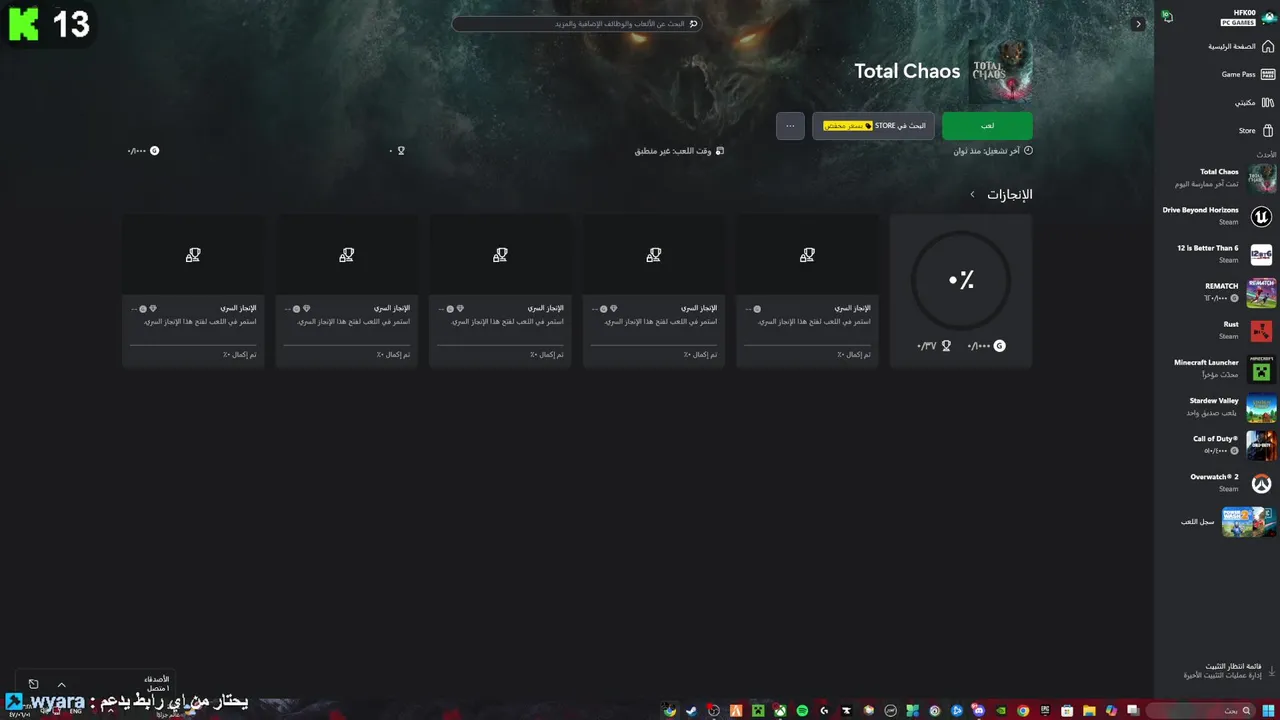
Task: Click the 0% achievement progress circle
Action: (961, 280)
